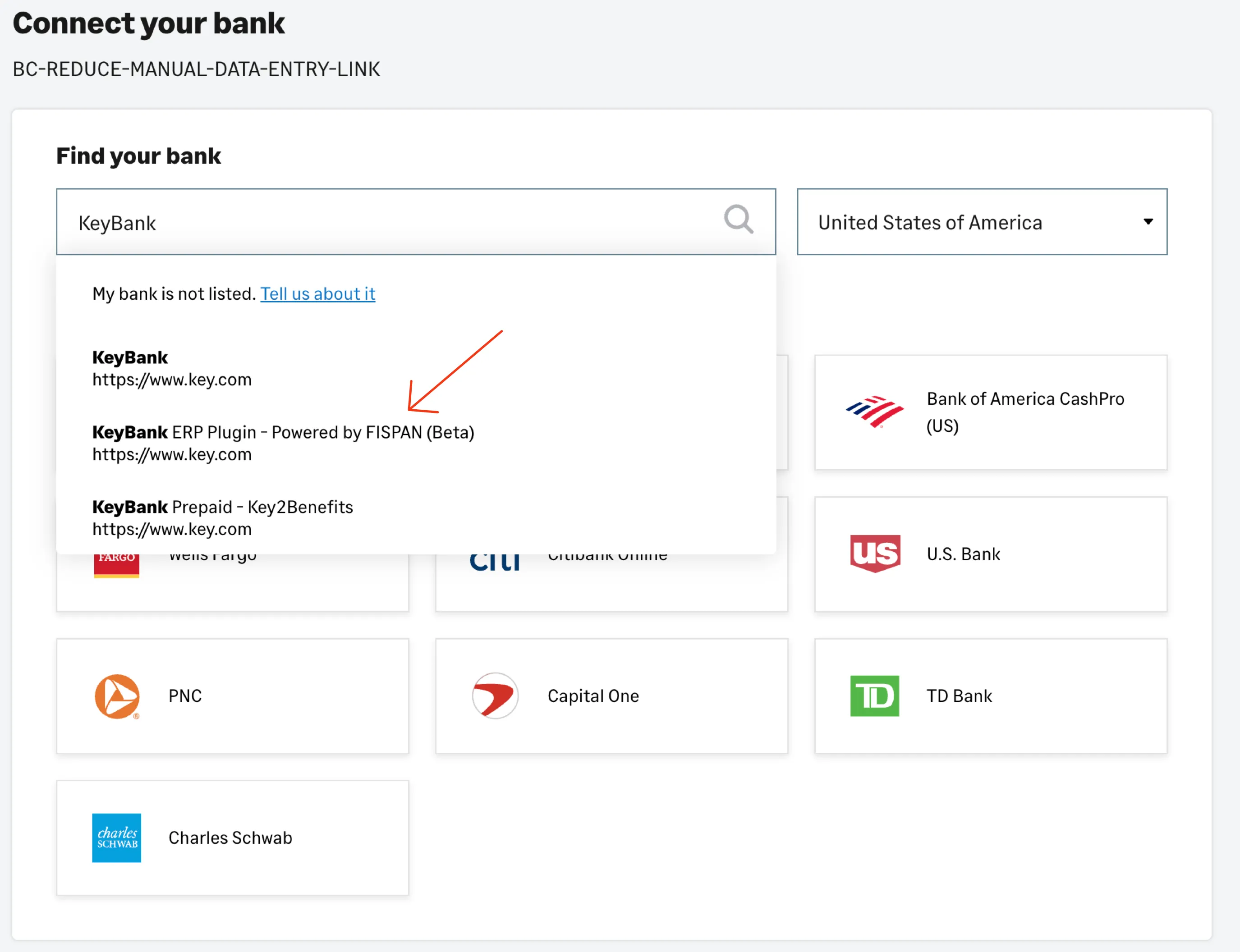Choose the Charles Schwab card
The image size is (1240, 952).
[x=232, y=838]
